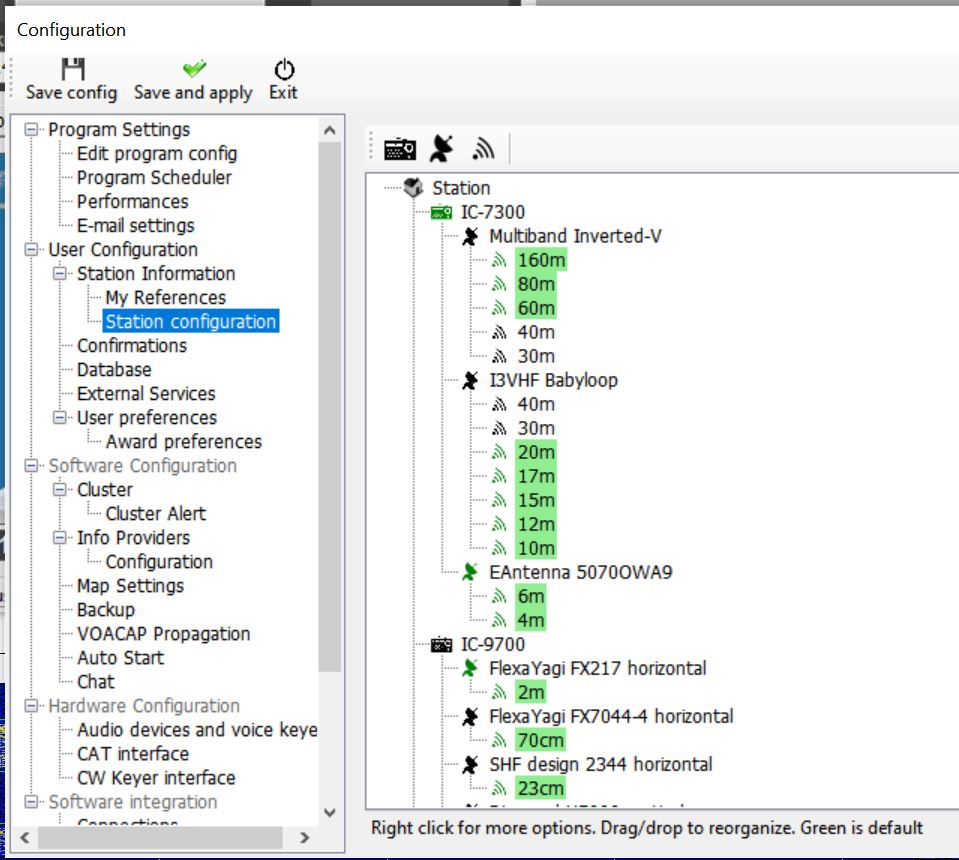Collapse the Cluster node
The image size is (959, 860).
(x=59, y=490)
